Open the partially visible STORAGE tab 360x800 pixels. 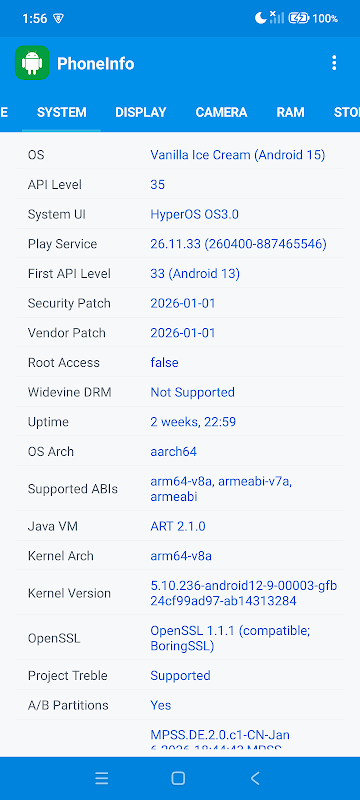coord(346,112)
